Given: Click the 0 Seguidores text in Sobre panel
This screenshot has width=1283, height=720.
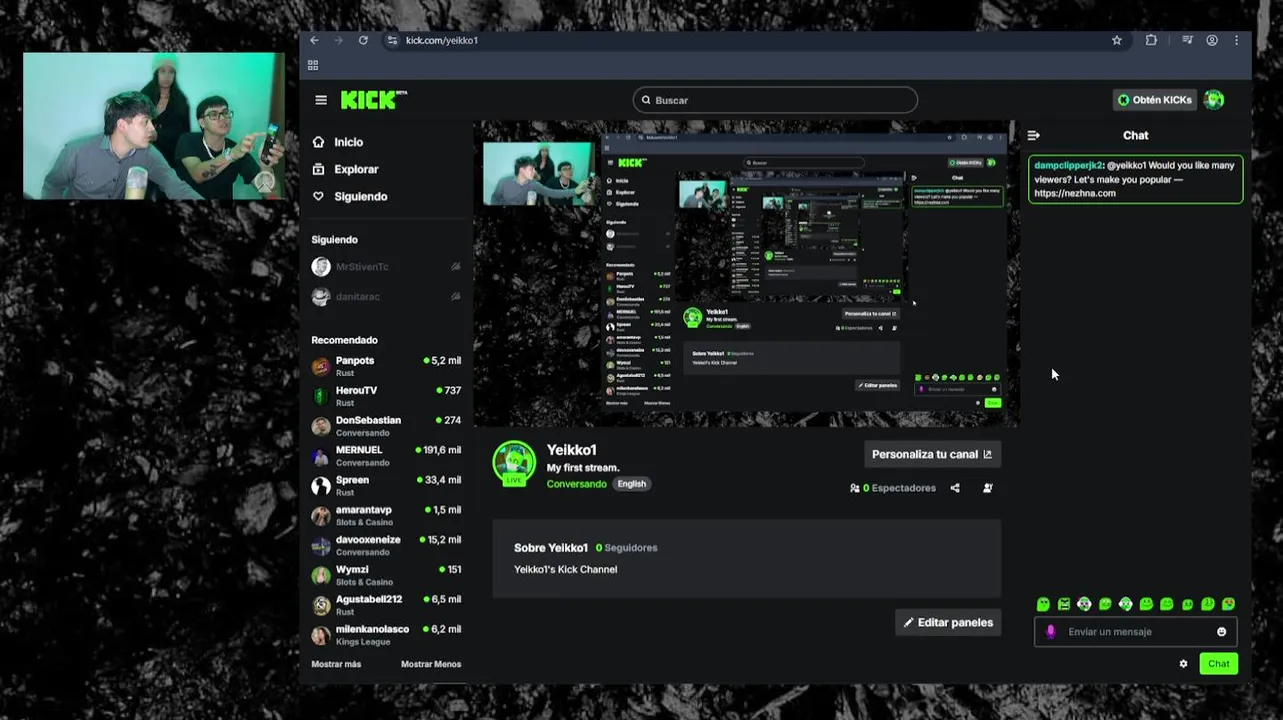Looking at the screenshot, I should 626,548.
